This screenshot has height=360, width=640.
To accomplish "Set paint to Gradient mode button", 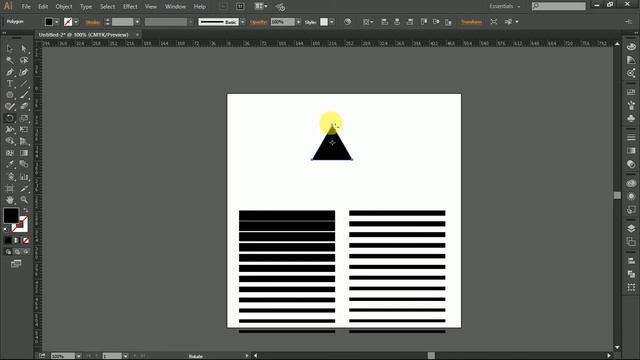I will pos(17,240).
